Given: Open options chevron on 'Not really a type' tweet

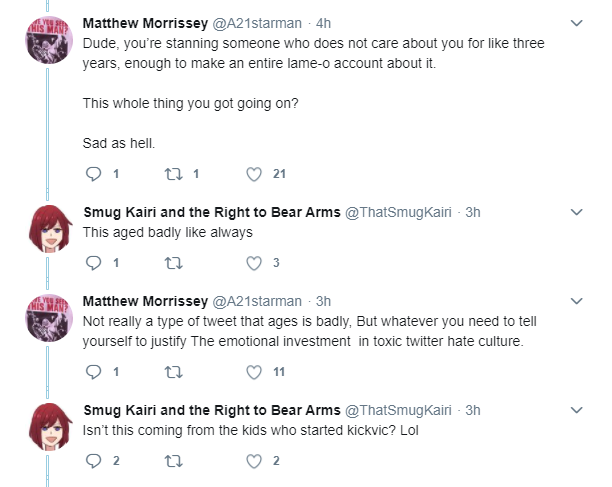Looking at the screenshot, I should click(576, 301).
